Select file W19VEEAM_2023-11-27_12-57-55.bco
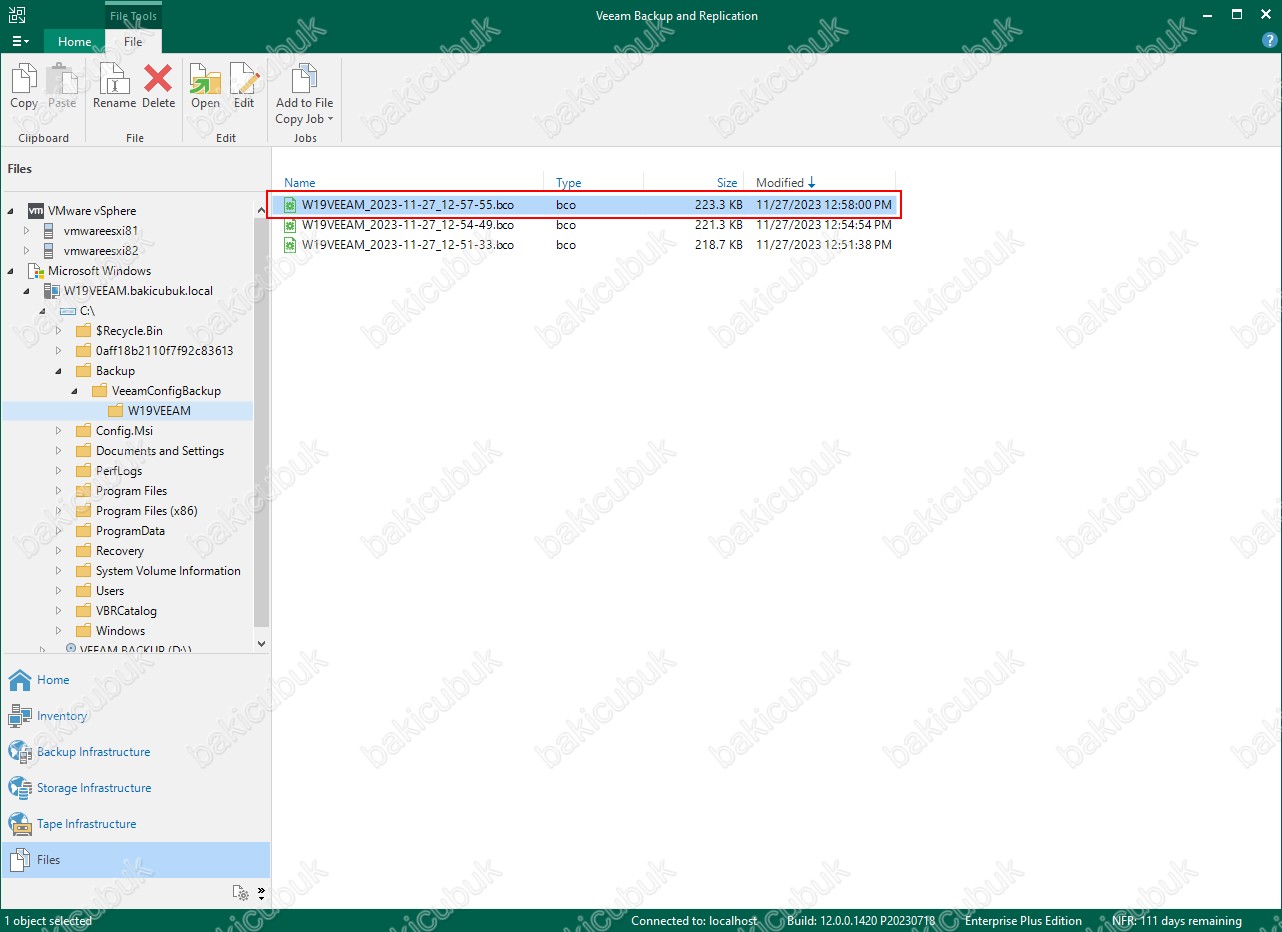Screen dimensions: 1282x932 tap(408, 205)
